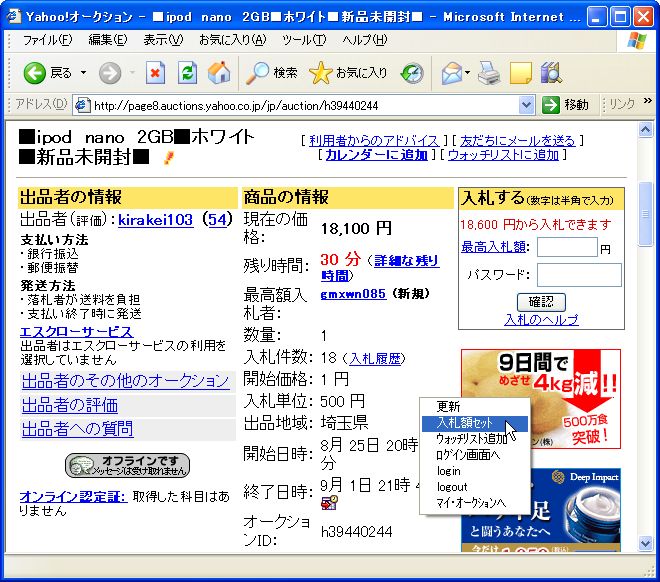This screenshot has height=582, width=660.
Task: Expand address bar URL dropdown
Action: pyautogui.click(x=527, y=105)
